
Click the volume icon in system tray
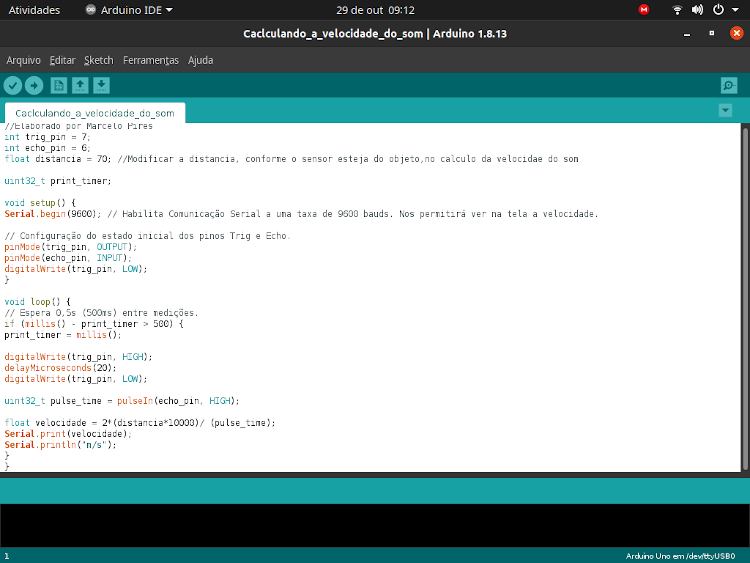(x=697, y=10)
